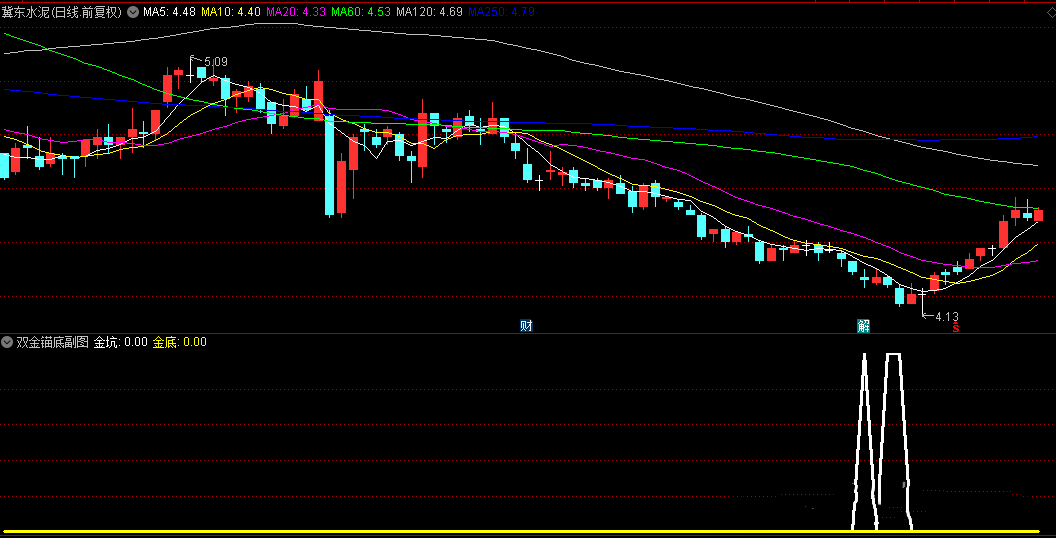Click the large cyan candlestick that dropped sharply
1056x538 pixels.
329,165
